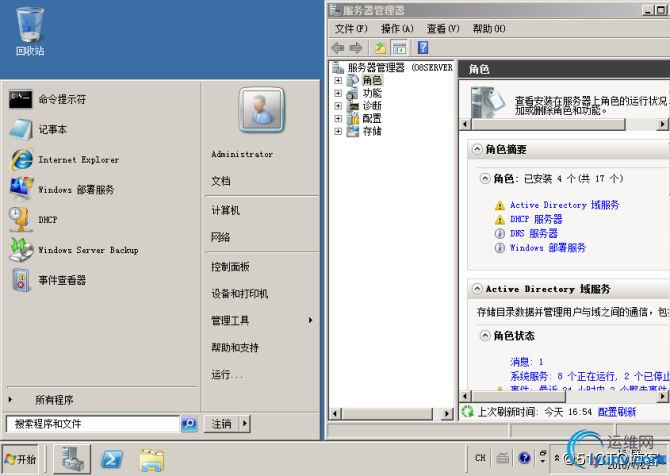
Task: Click the 消息: 1 link
Action: (x=526, y=362)
